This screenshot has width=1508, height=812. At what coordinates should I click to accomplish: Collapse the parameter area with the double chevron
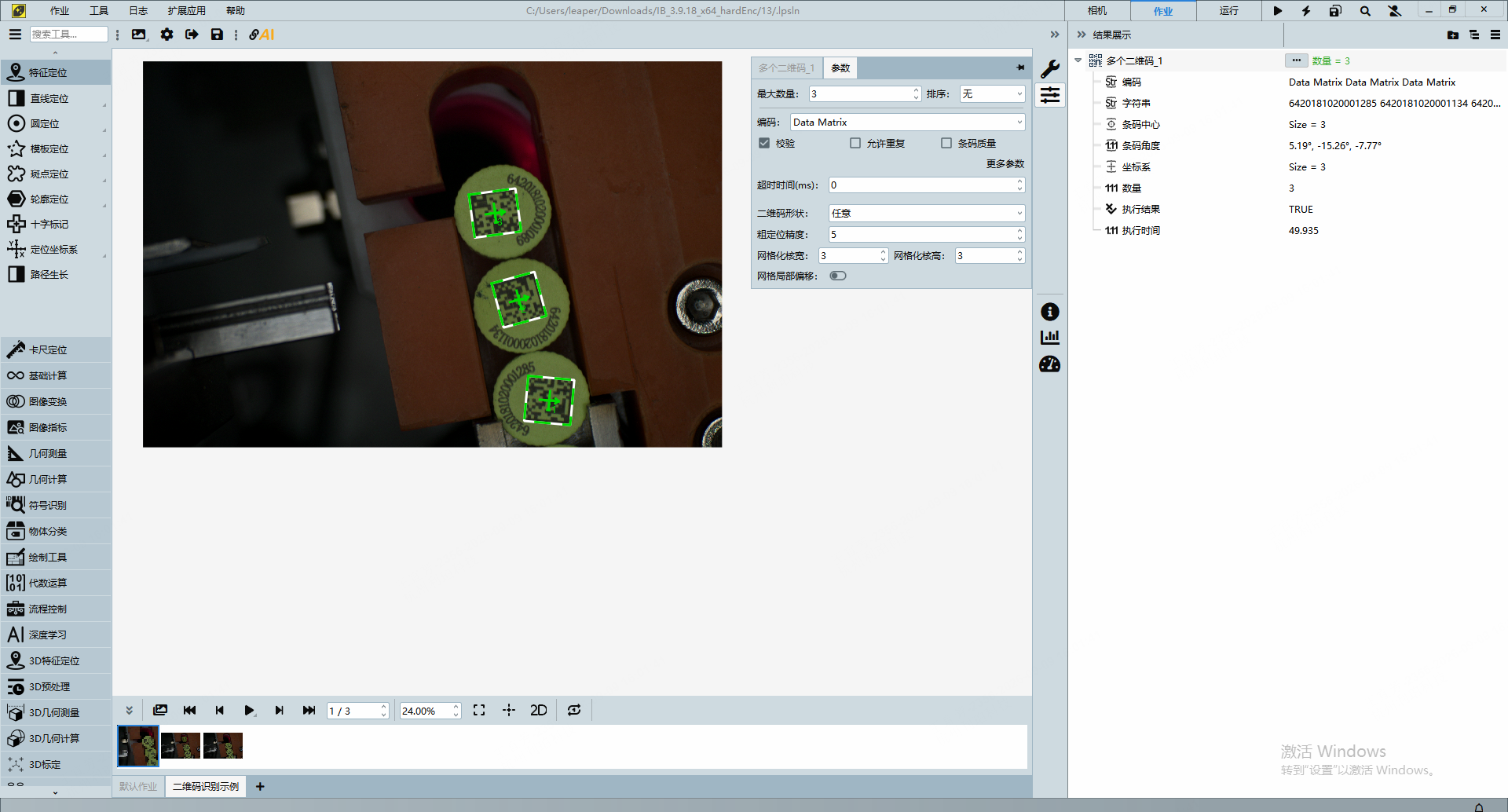coord(1055,35)
